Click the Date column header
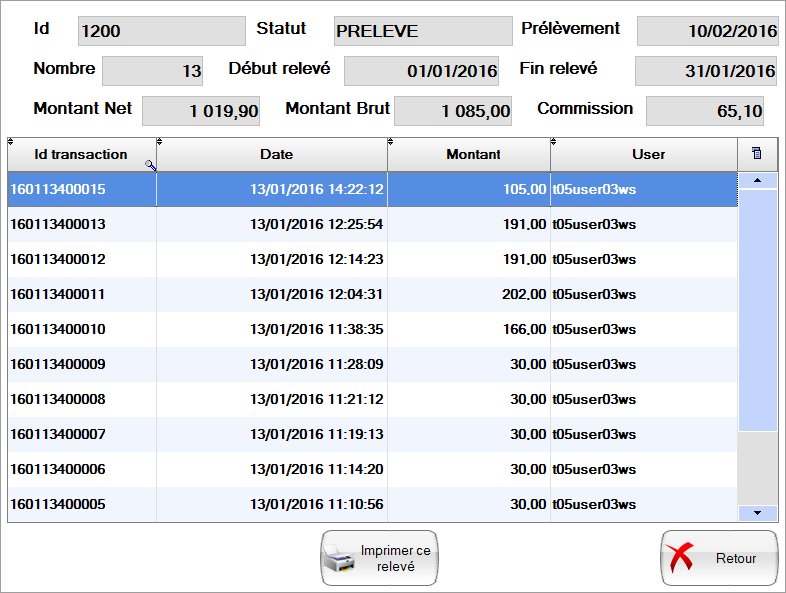 point(276,154)
